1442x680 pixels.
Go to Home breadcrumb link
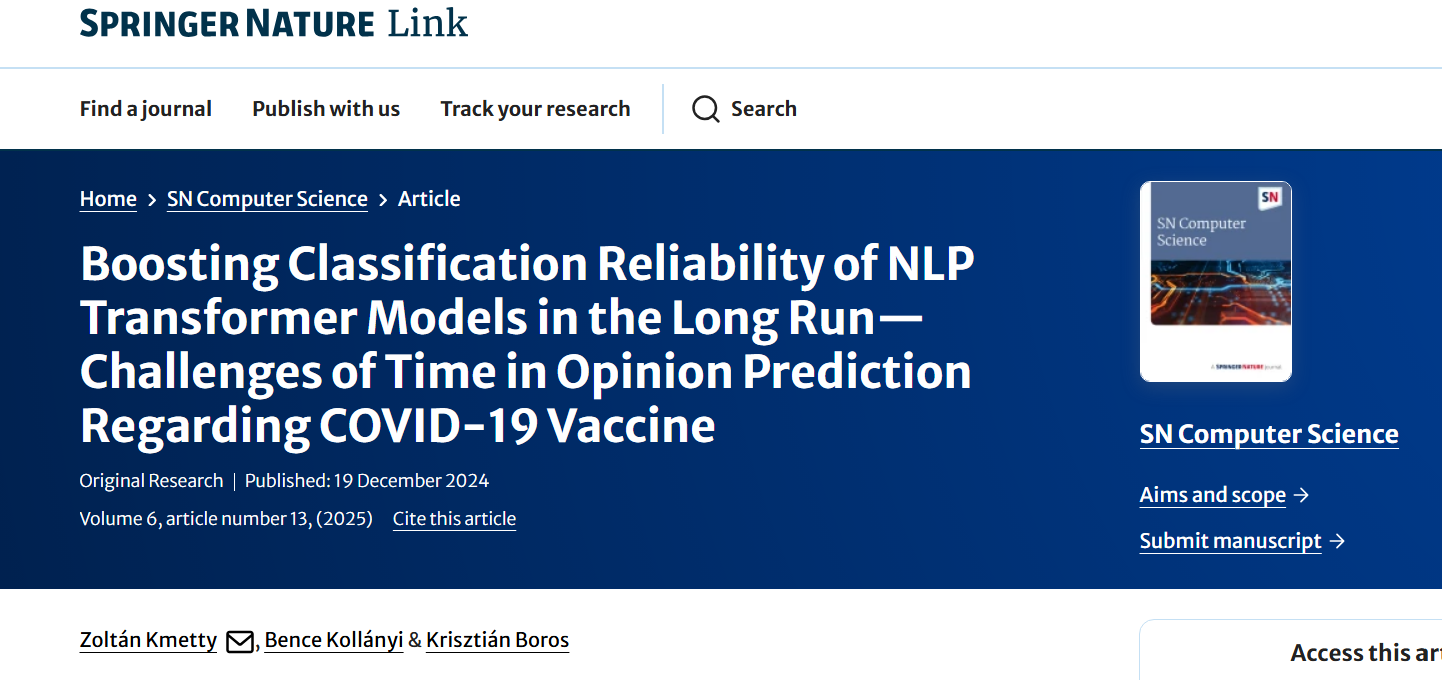pyautogui.click(x=108, y=199)
